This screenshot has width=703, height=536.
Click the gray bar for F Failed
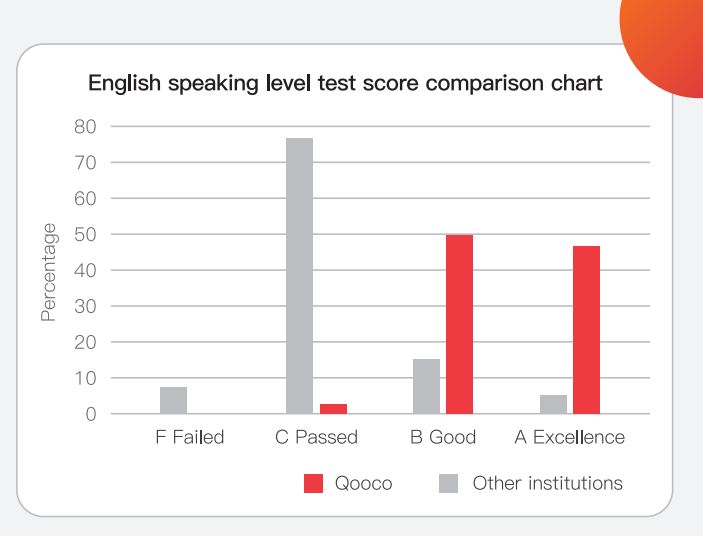tap(173, 400)
